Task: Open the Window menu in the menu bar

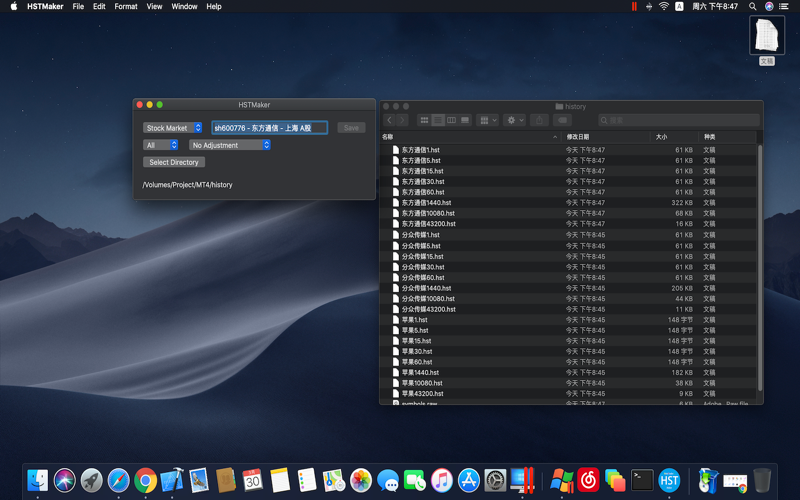Action: click(x=184, y=6)
